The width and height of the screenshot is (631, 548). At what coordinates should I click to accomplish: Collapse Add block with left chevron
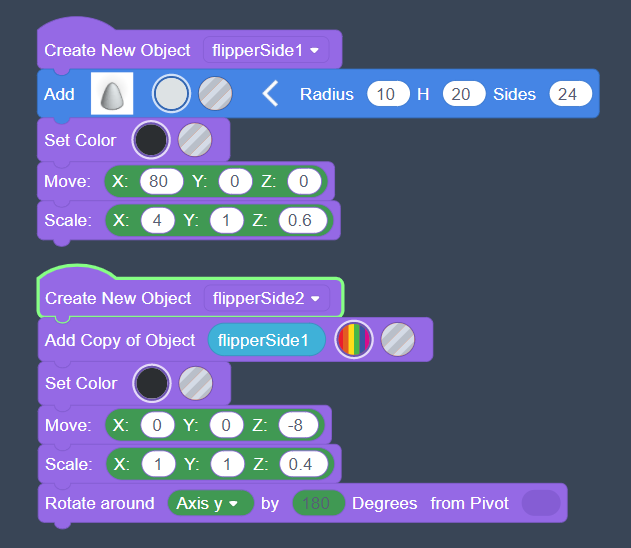269,94
